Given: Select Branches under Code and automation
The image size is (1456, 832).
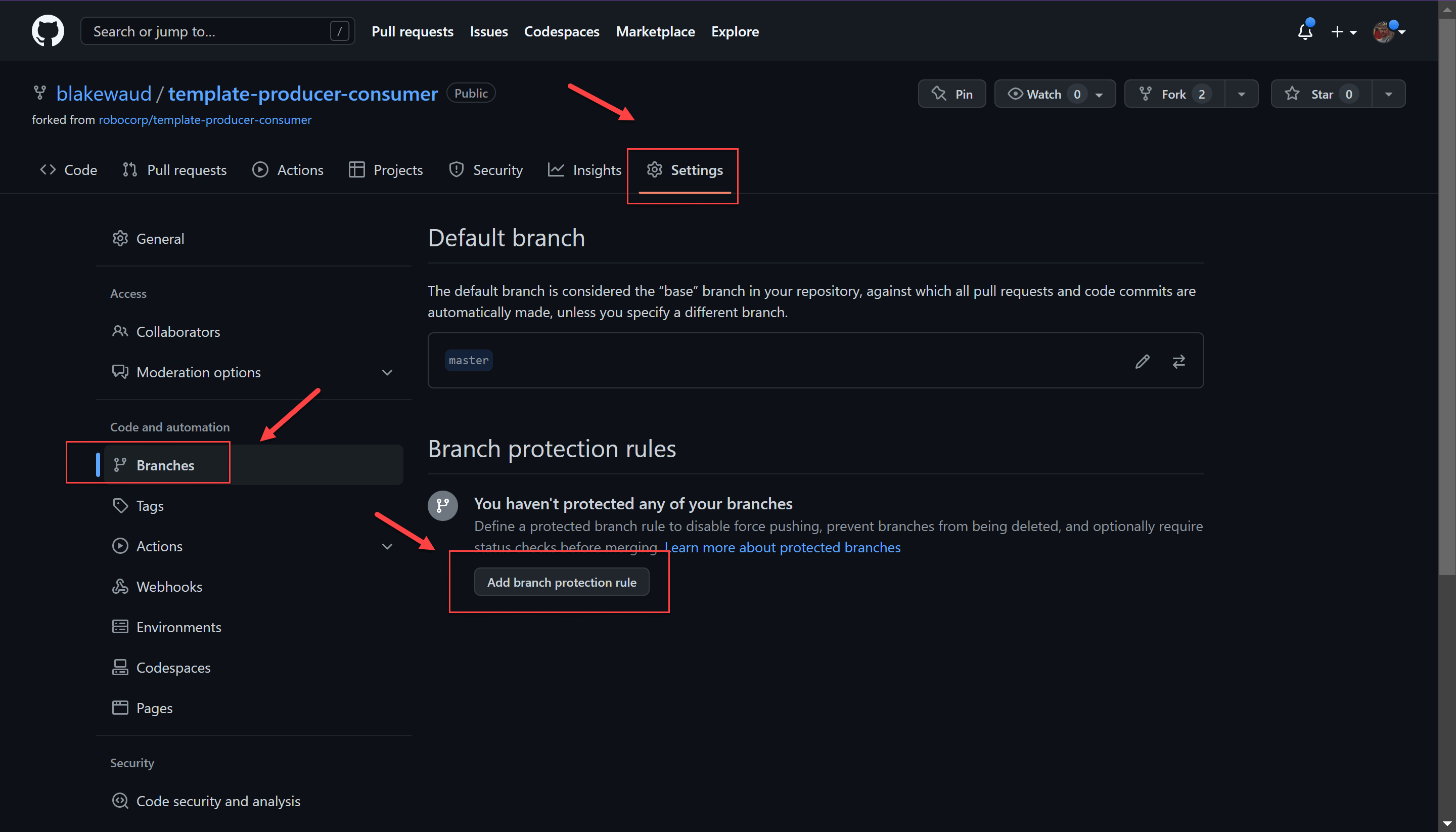Looking at the screenshot, I should coord(164,465).
